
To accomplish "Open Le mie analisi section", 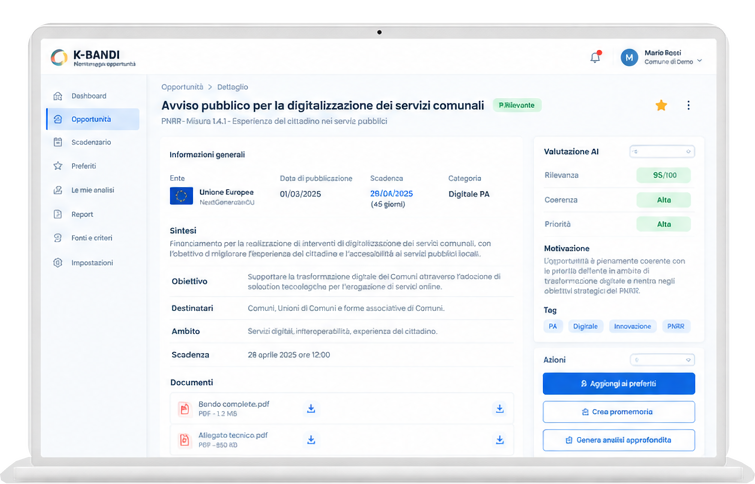I will point(93,190).
